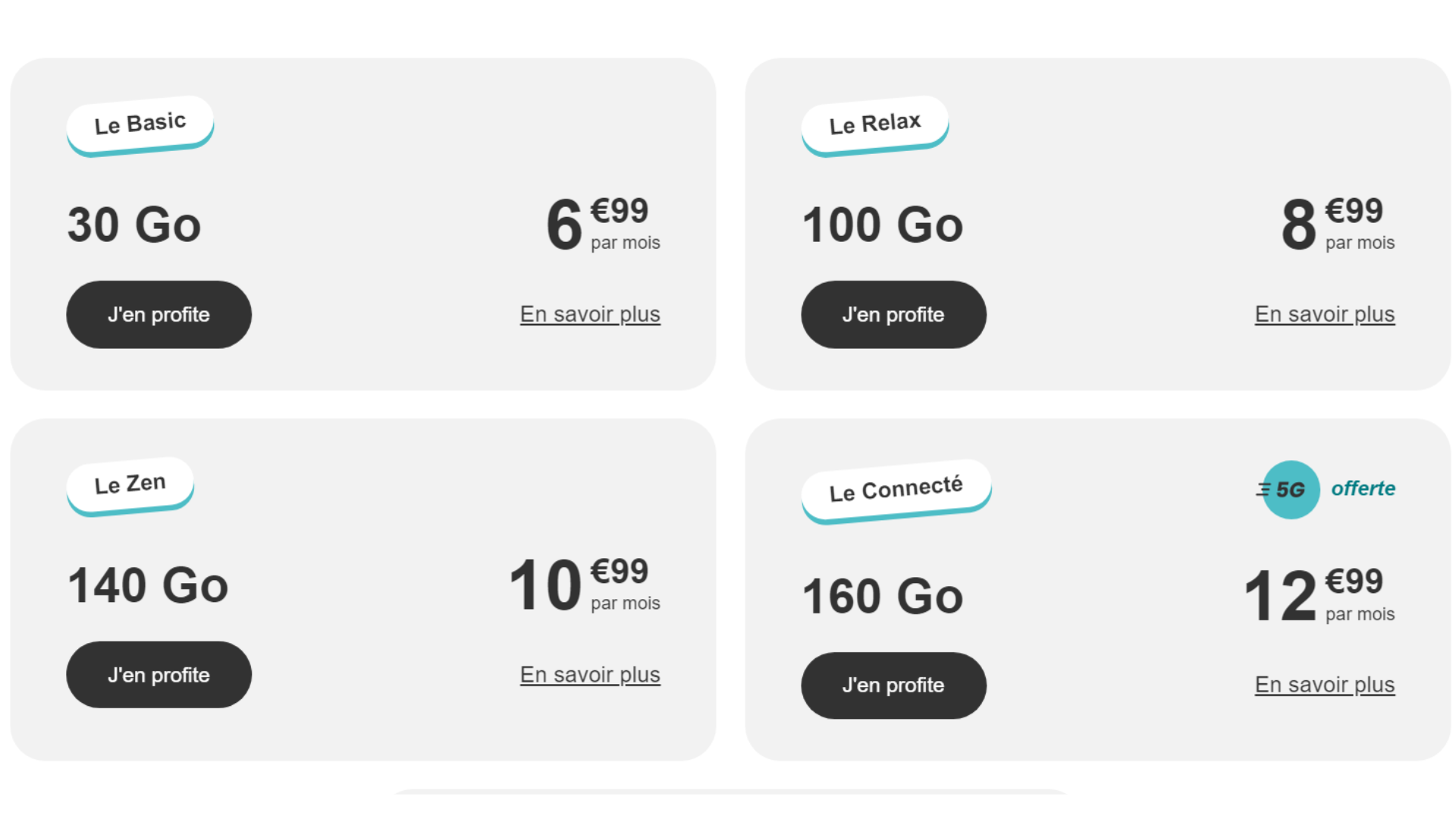Click the 100 Go data amount
The height and width of the screenshot is (819, 1456).
[x=883, y=225]
